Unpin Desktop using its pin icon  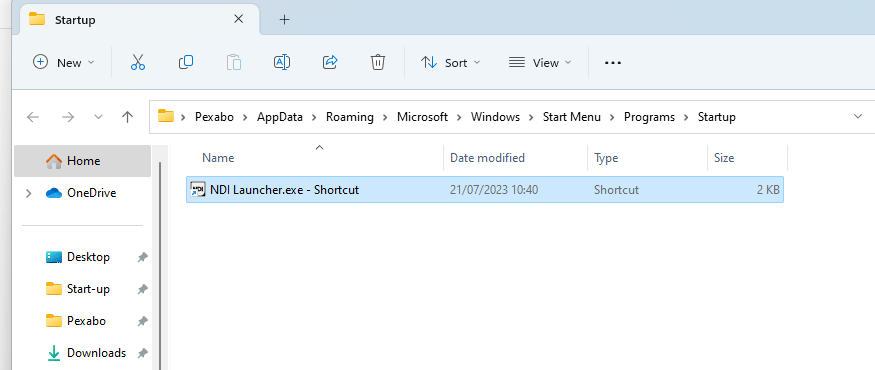pyautogui.click(x=142, y=257)
